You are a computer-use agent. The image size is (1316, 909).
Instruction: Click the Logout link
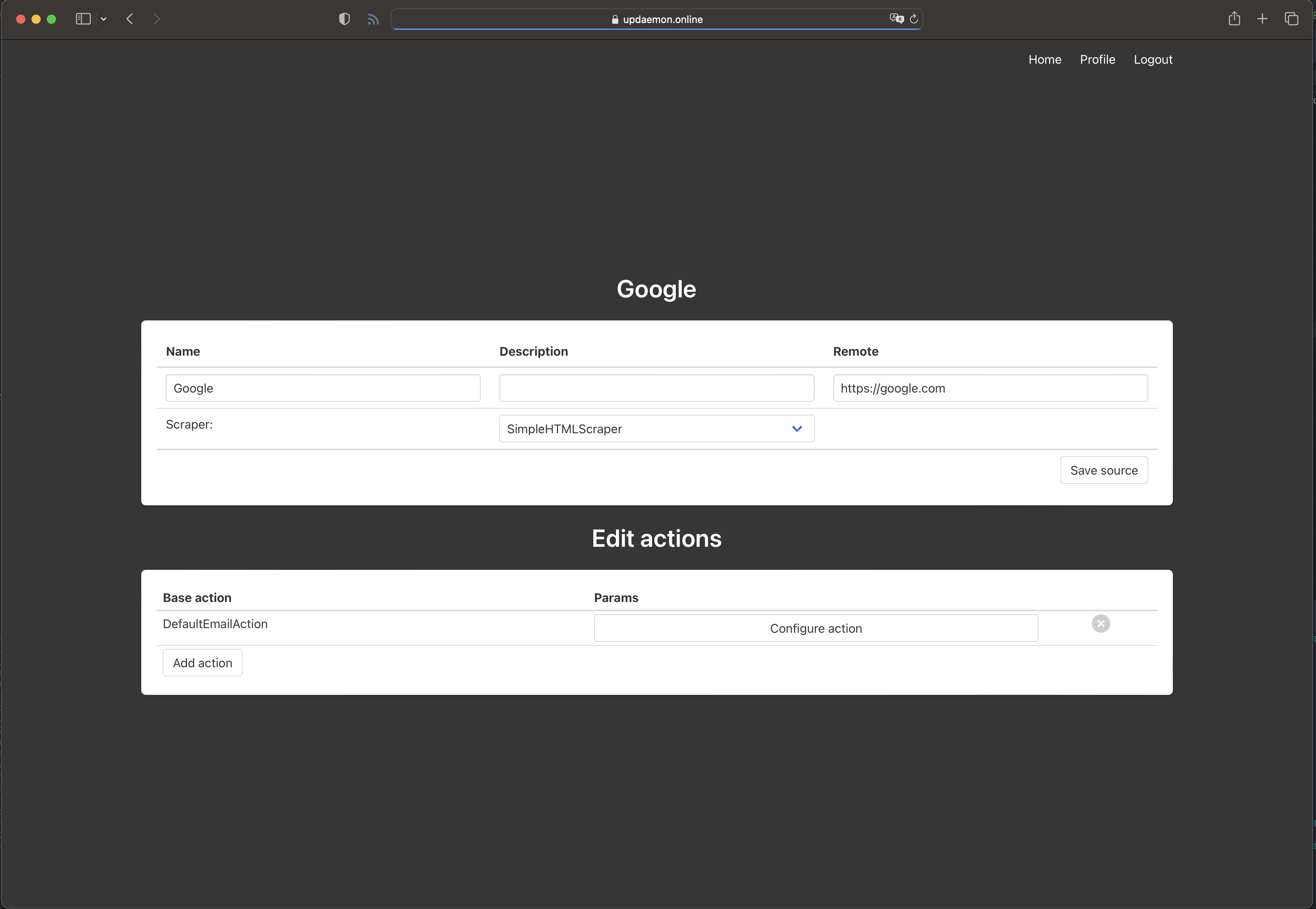1153,60
